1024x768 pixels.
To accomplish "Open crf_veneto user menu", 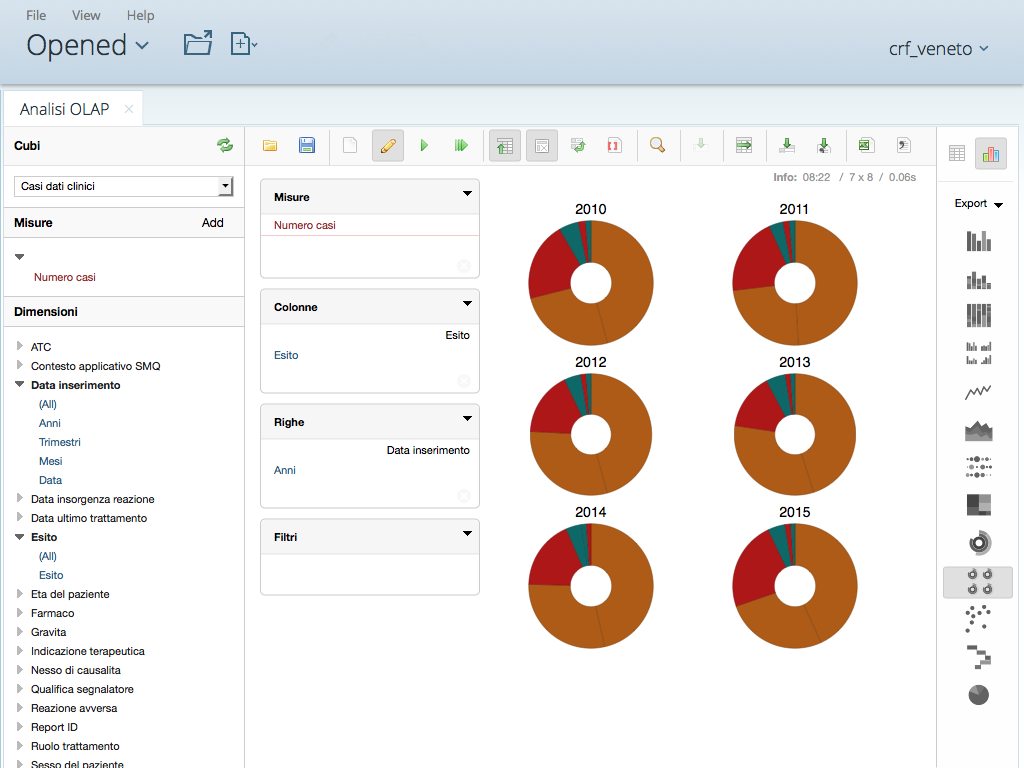I will (938, 48).
